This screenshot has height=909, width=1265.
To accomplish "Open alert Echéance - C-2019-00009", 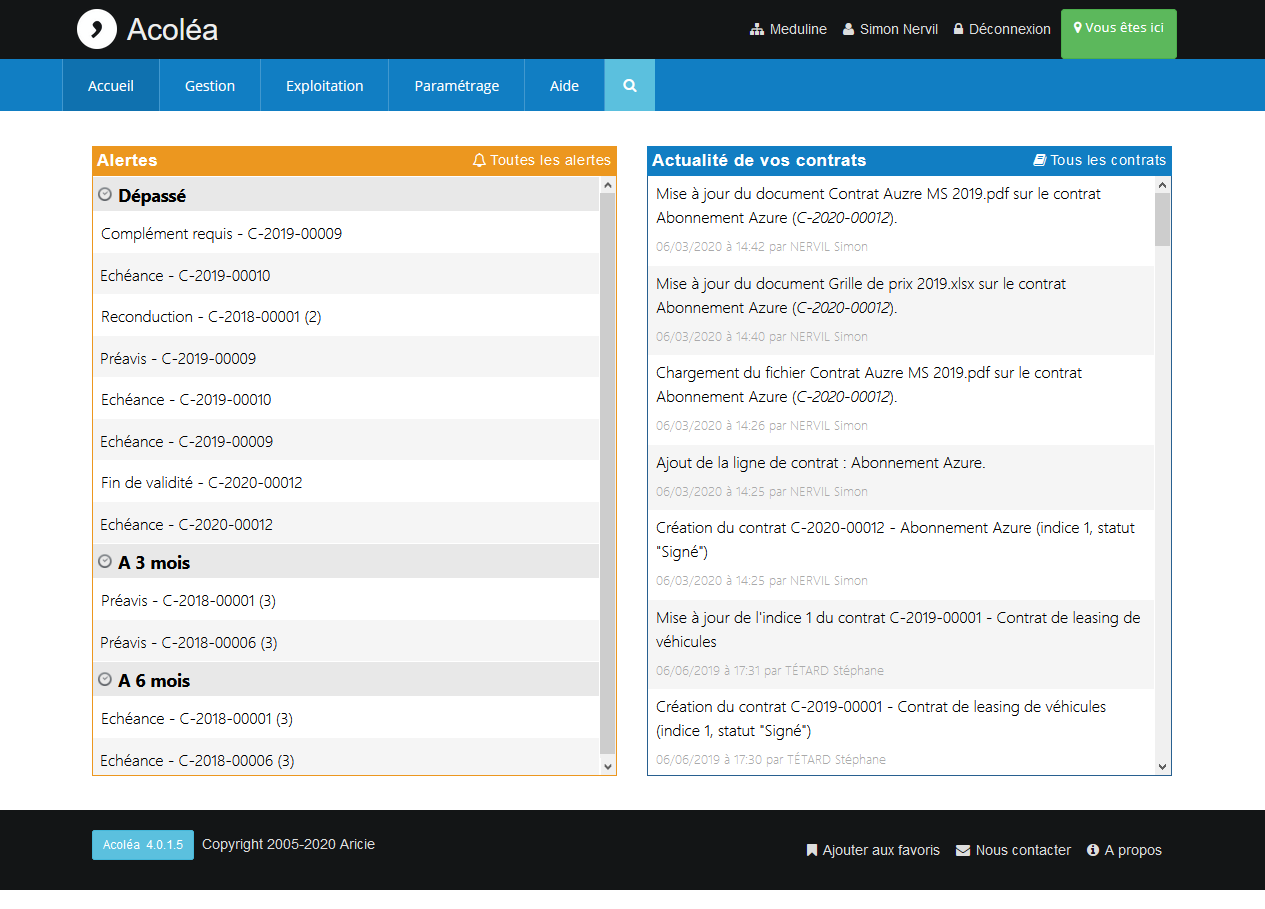I will click(x=346, y=441).
